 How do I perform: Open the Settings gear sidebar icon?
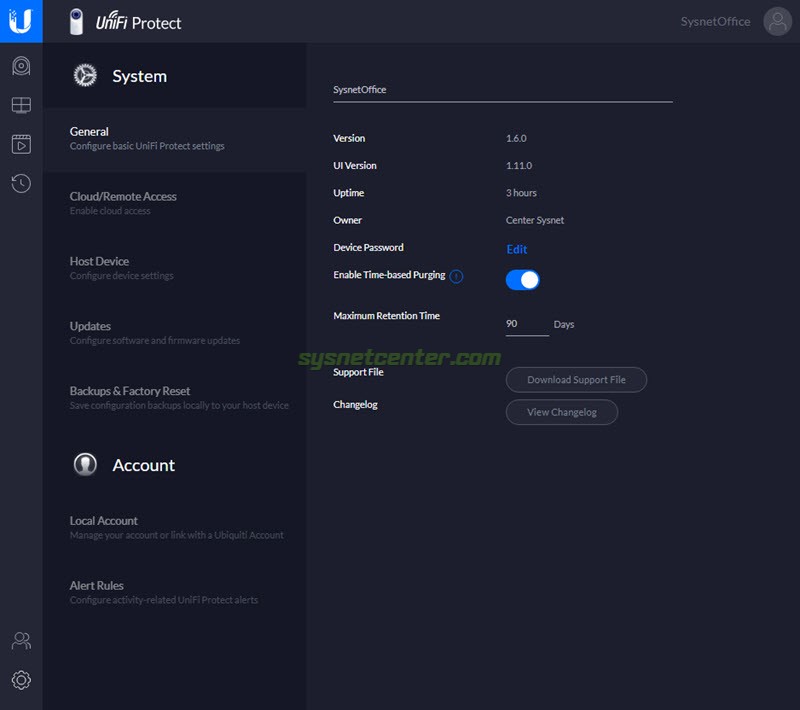click(x=21, y=680)
